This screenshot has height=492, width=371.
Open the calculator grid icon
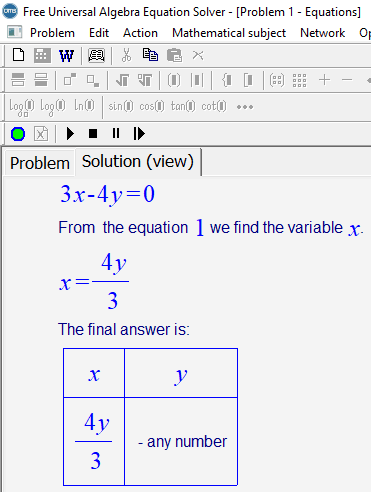coord(42,55)
